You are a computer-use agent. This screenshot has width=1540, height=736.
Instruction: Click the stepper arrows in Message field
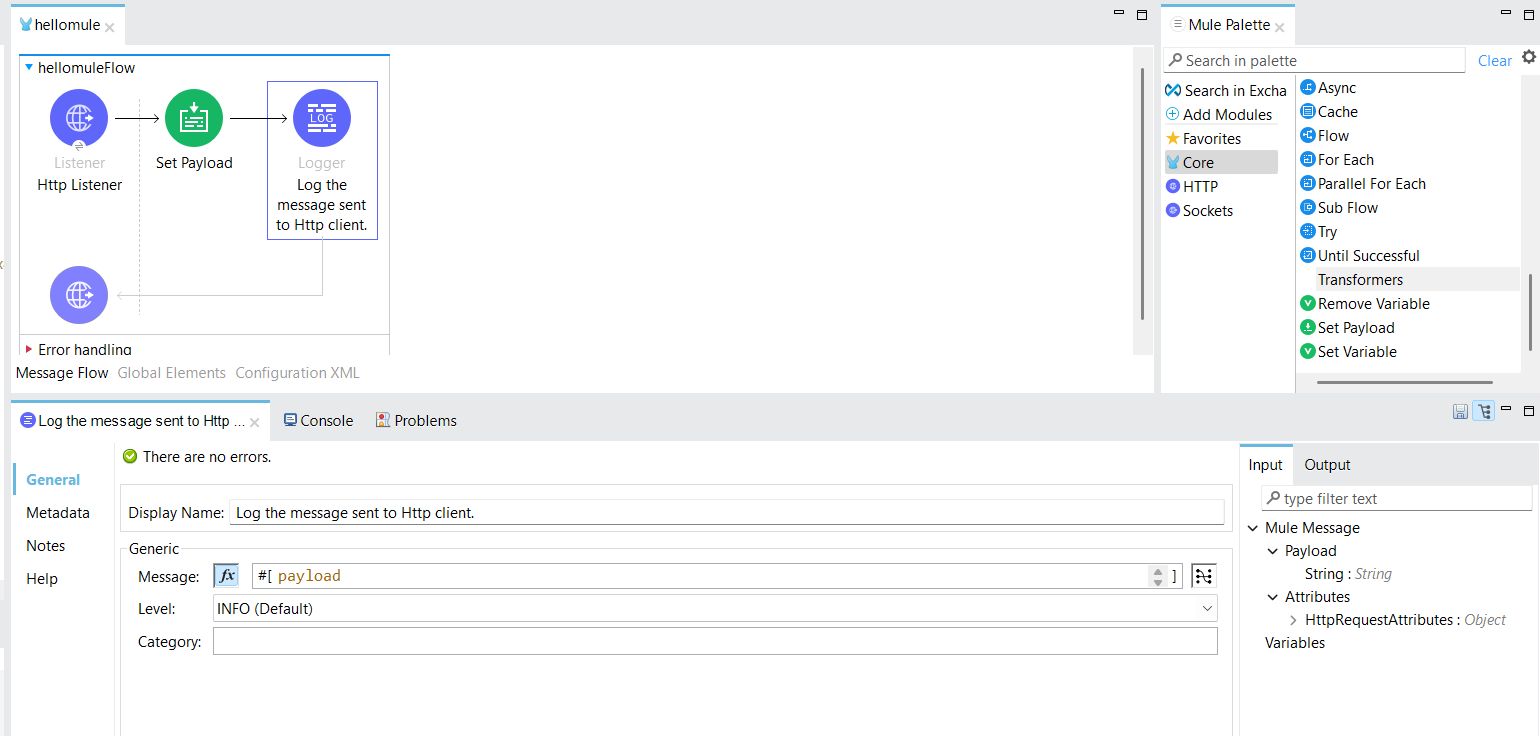pyautogui.click(x=1158, y=576)
